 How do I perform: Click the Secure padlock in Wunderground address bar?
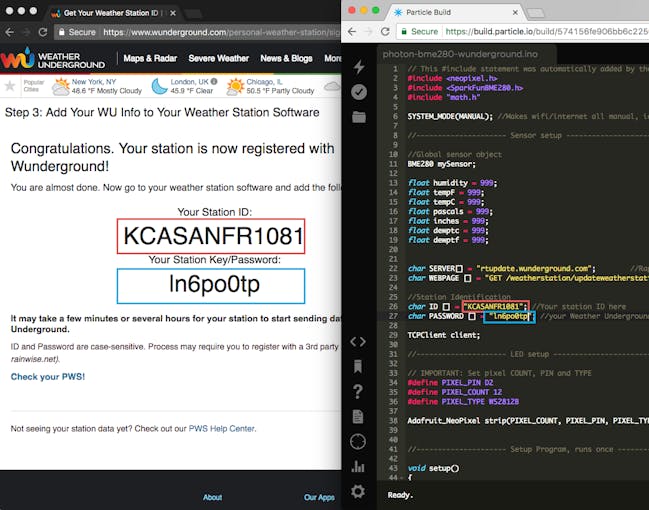point(61,32)
